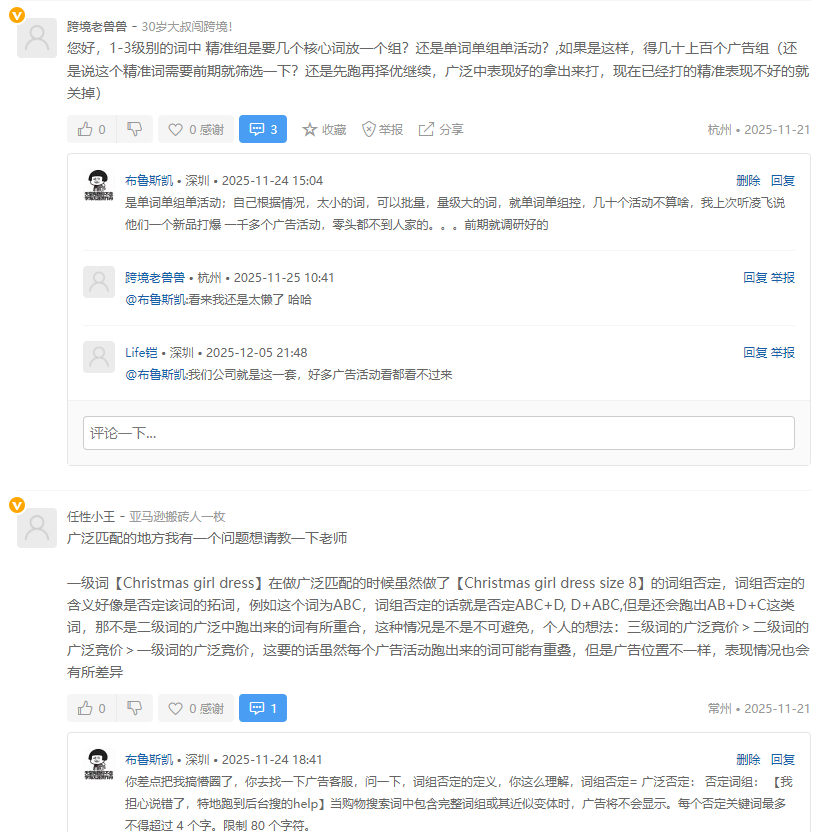
Task: Click 收藏 star on the first post
Action: (x=324, y=129)
